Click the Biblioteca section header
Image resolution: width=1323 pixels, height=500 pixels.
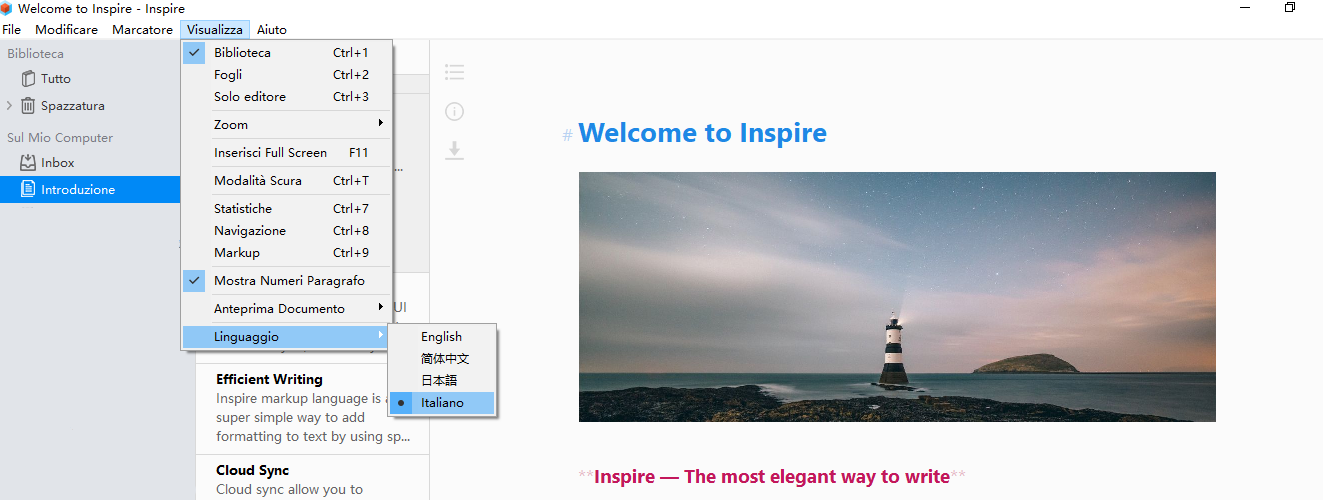pos(35,54)
